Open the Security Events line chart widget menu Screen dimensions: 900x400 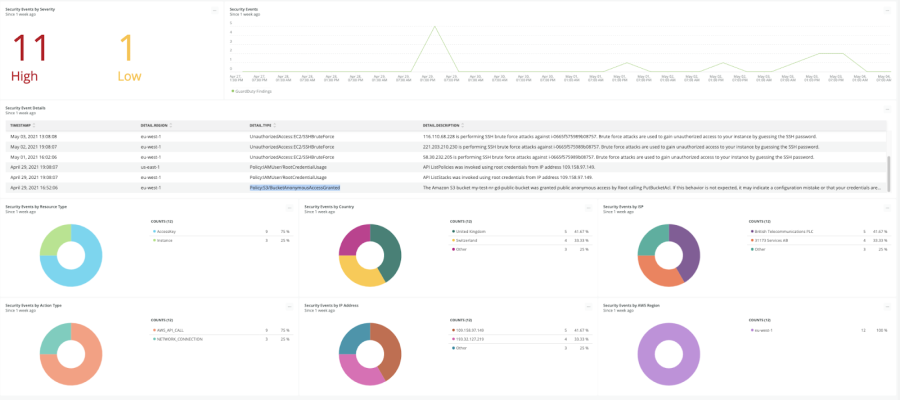click(888, 10)
